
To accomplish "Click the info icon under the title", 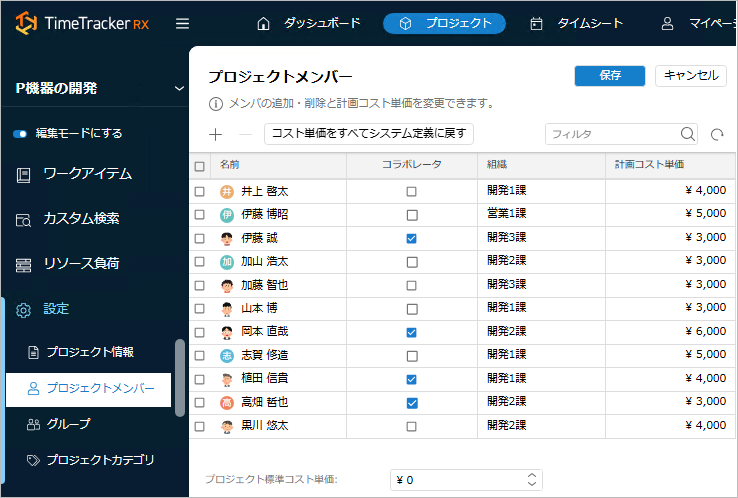I will pos(215,103).
